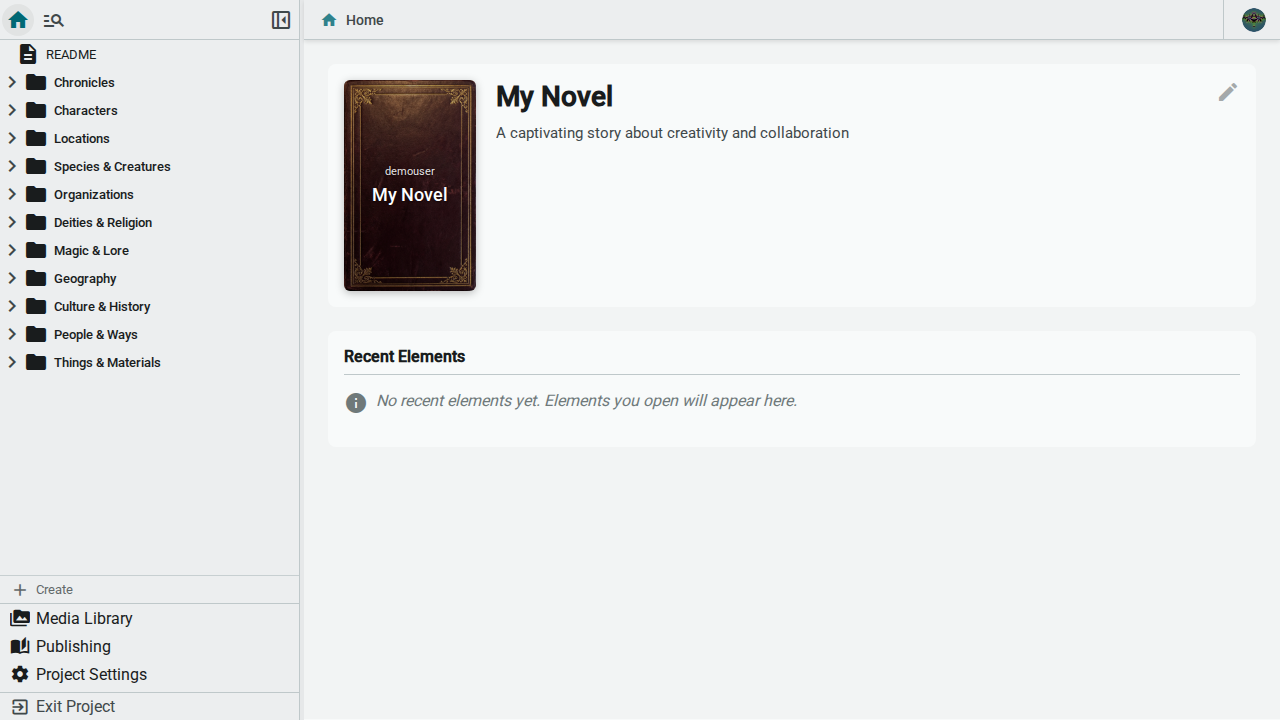
Task: Switch to the Home tab
Action: pos(352,20)
